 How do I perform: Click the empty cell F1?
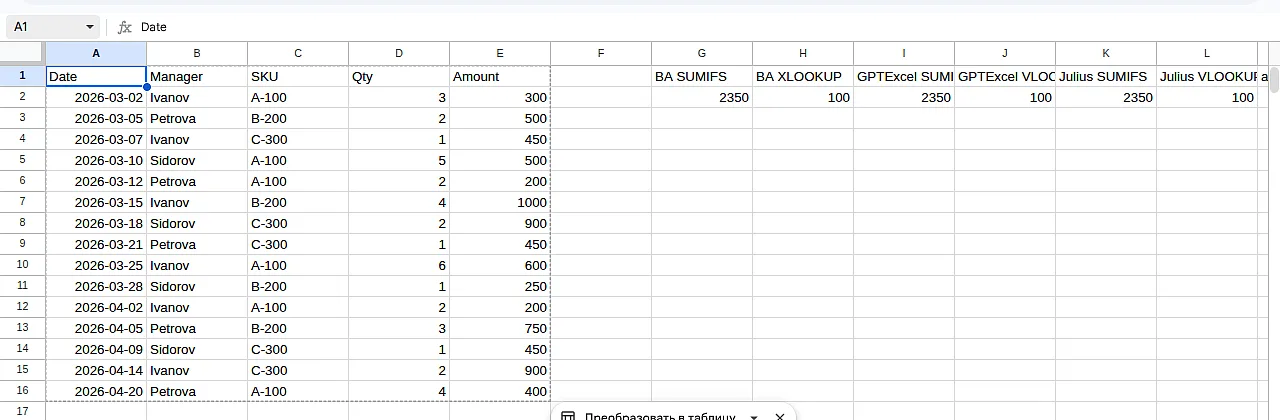pyautogui.click(x=601, y=76)
